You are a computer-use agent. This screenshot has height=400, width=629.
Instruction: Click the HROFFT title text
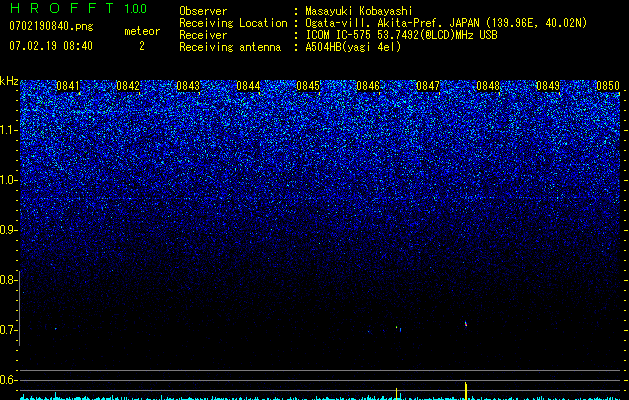62,8
